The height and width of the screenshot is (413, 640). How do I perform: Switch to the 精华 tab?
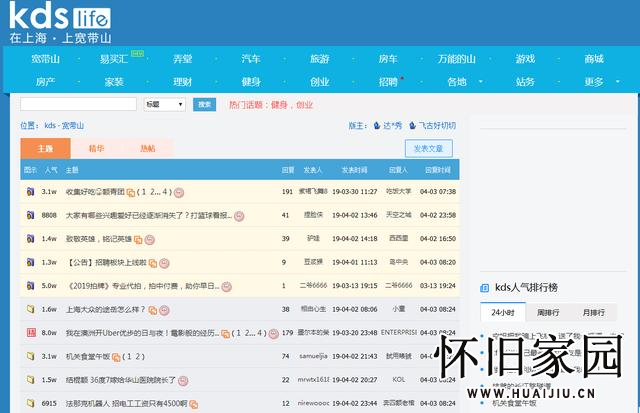coord(96,148)
